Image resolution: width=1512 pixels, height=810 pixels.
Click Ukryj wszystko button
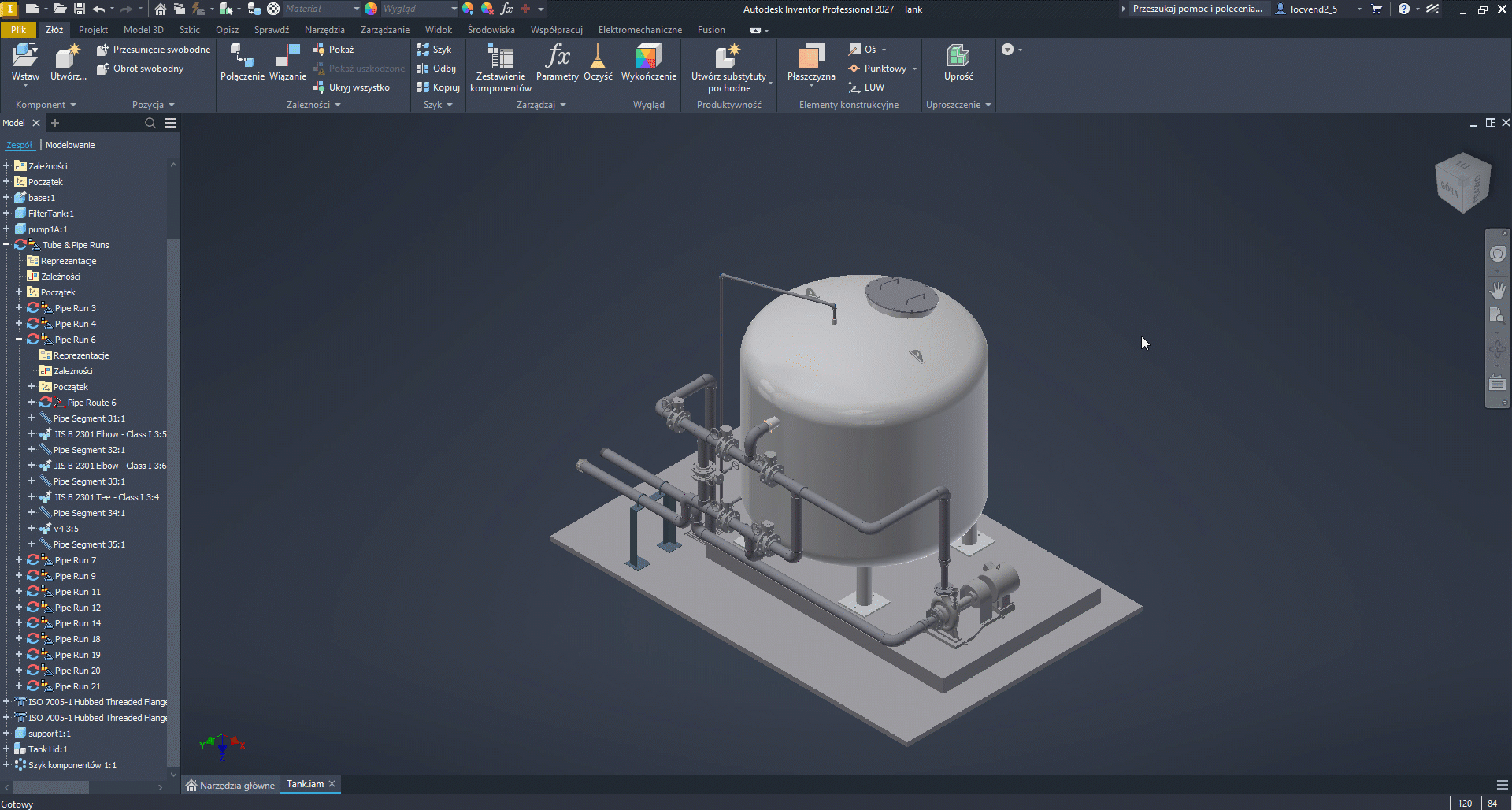[359, 87]
